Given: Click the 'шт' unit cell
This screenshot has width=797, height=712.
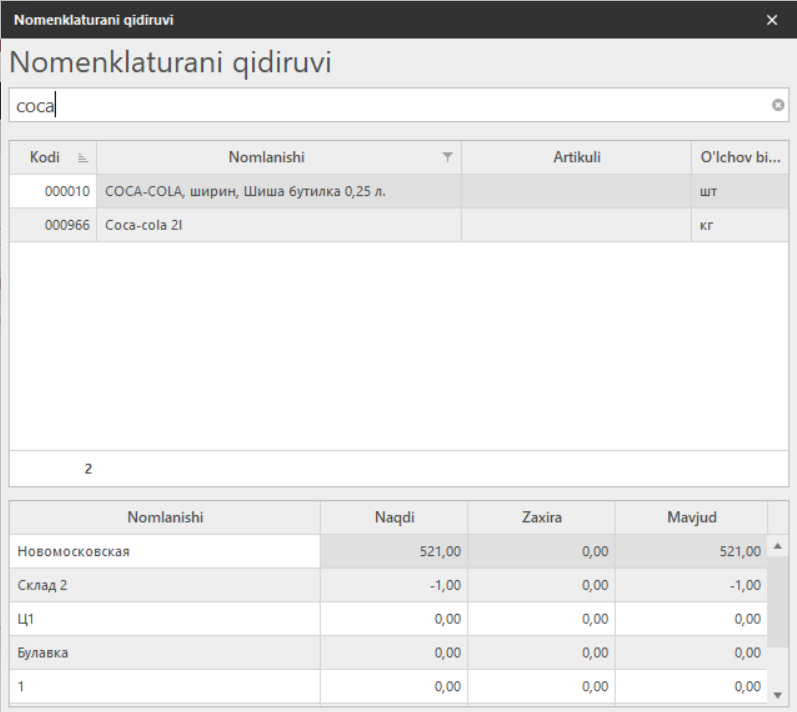Looking at the screenshot, I should 740,192.
